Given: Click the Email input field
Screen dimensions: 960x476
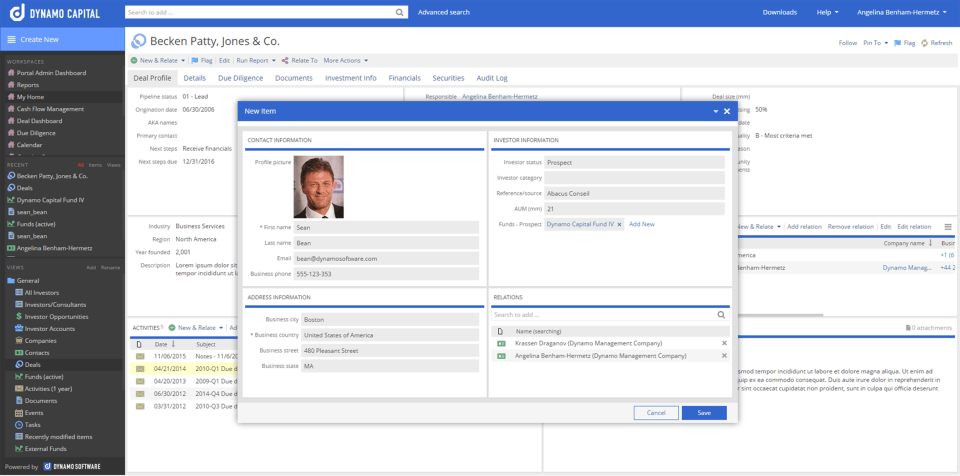Looking at the screenshot, I should point(386,259).
